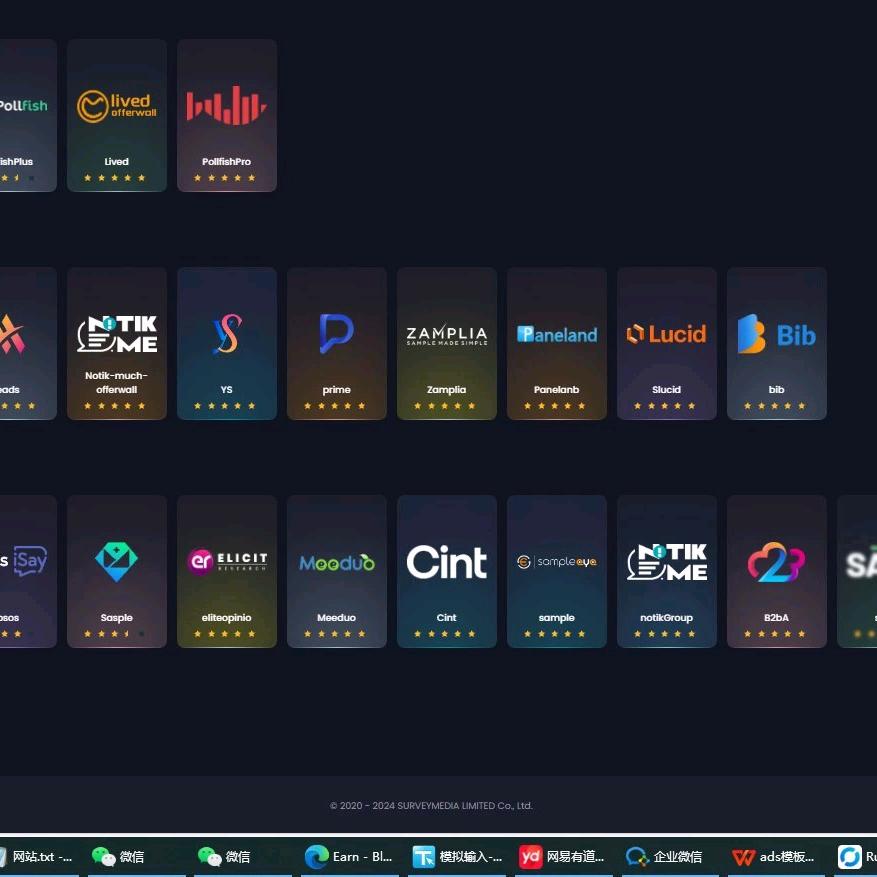This screenshot has width=877, height=877.
Task: Open the PollfishPro red bars logo
Action: (x=227, y=106)
